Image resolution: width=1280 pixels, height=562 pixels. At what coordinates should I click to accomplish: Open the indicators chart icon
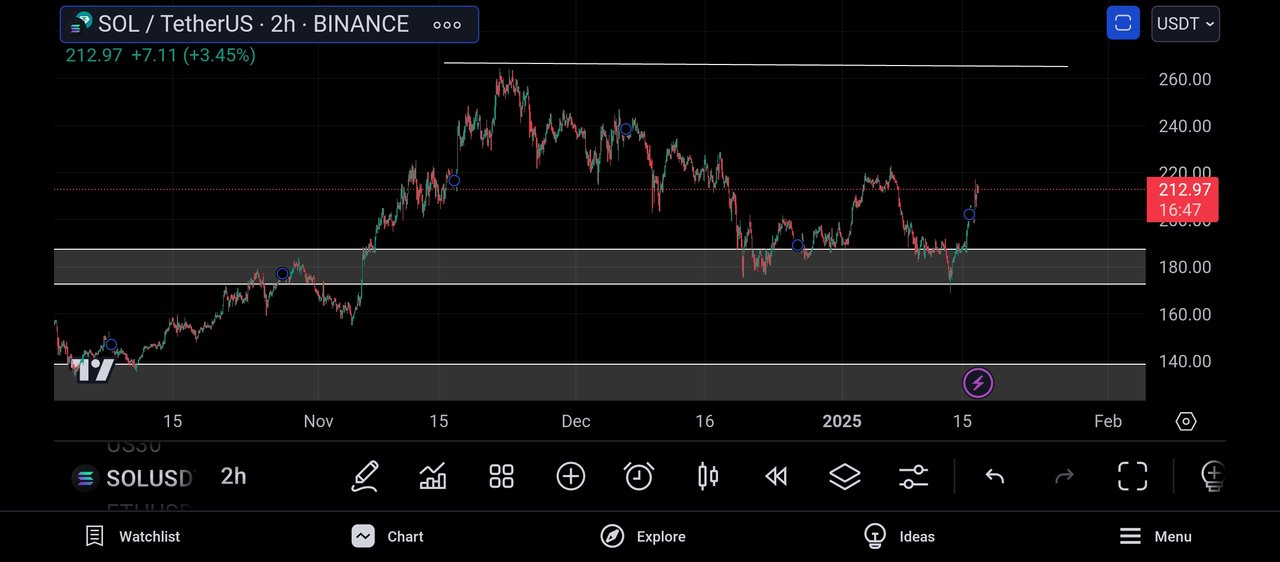click(x=433, y=476)
